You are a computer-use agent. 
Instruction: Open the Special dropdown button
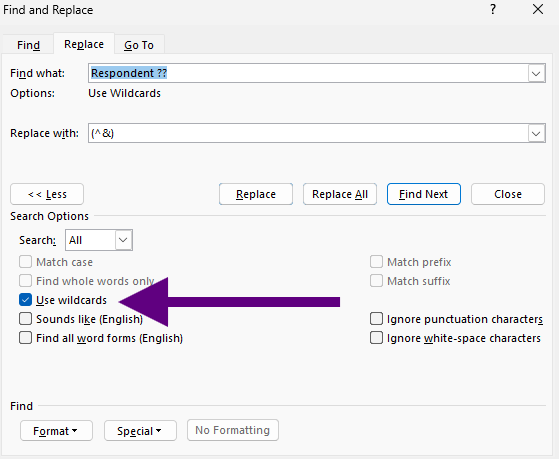140,430
